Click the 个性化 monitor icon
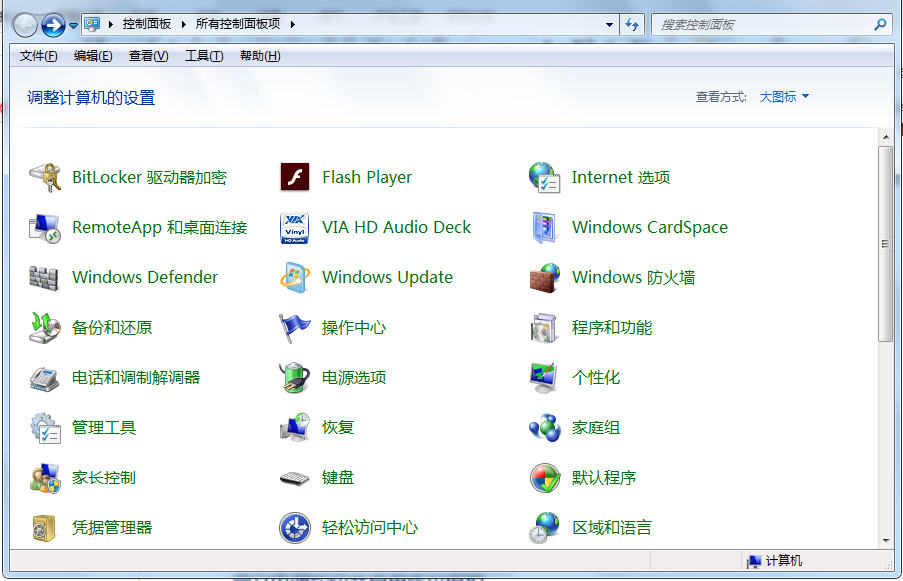Screen dimensions: 903x581 [x=544, y=378]
